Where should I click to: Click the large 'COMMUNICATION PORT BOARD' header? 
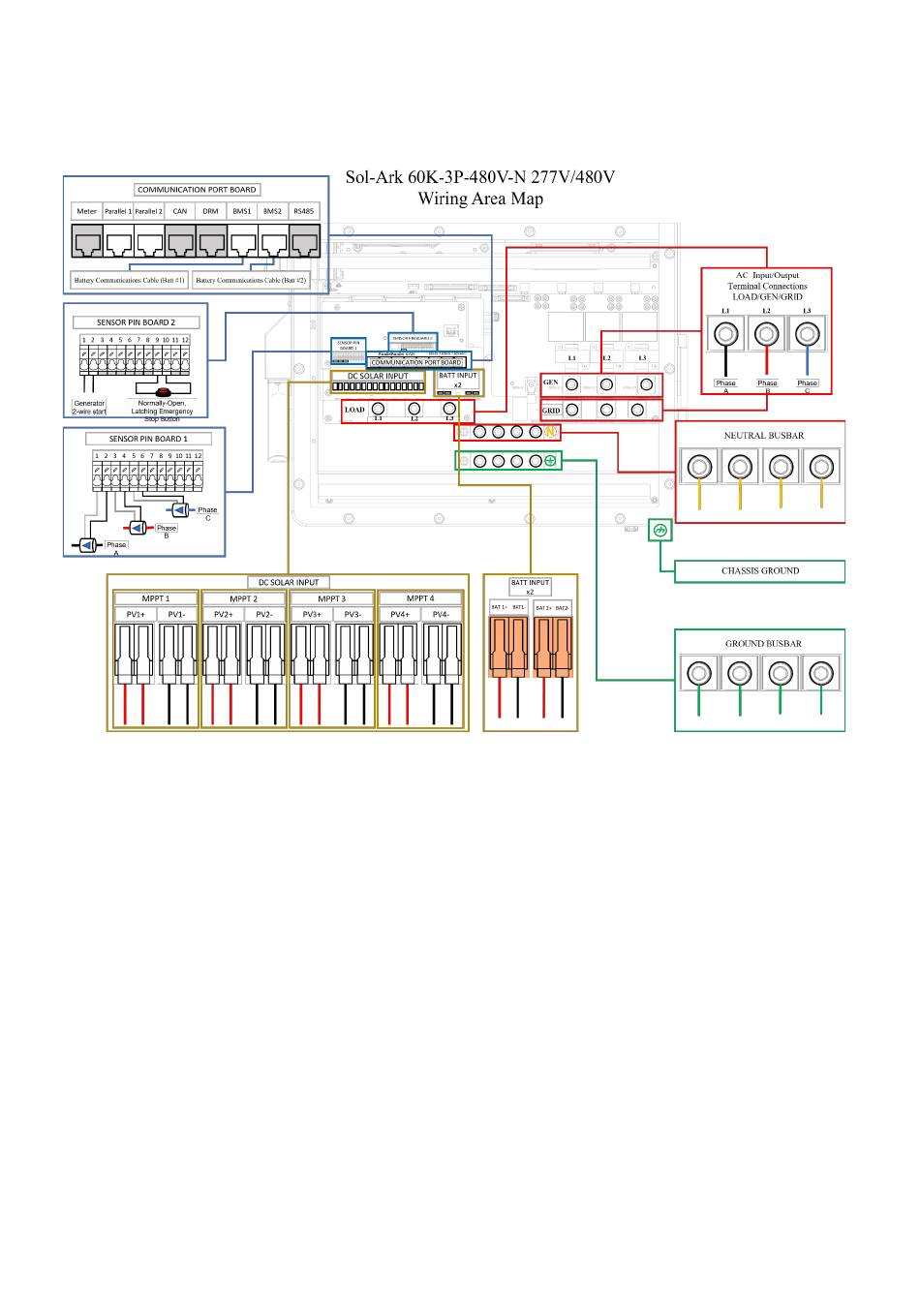[197, 190]
